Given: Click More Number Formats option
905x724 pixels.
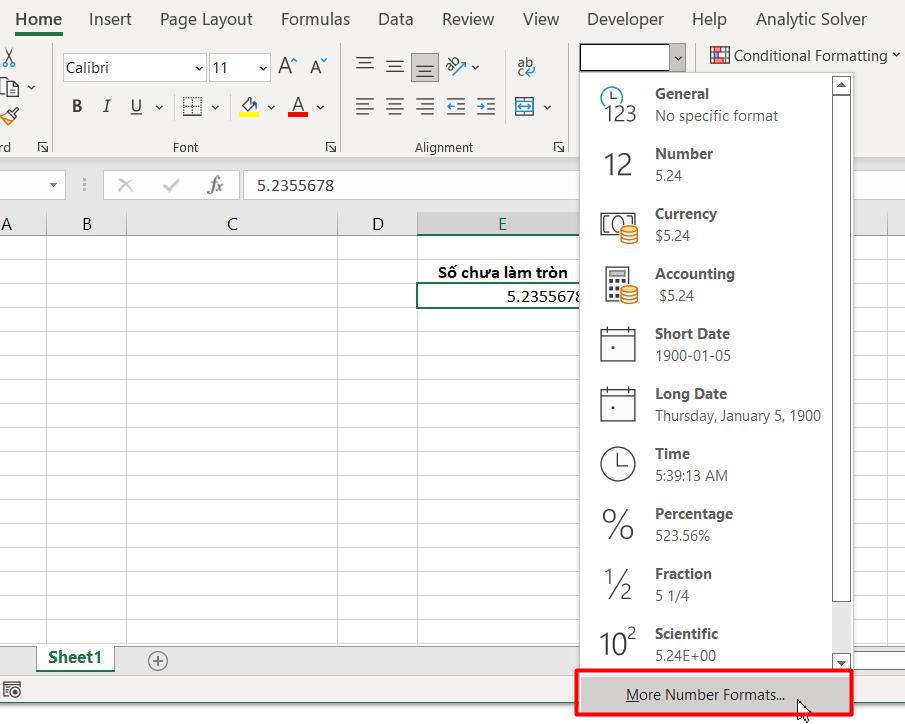Looking at the screenshot, I should click(x=705, y=695).
